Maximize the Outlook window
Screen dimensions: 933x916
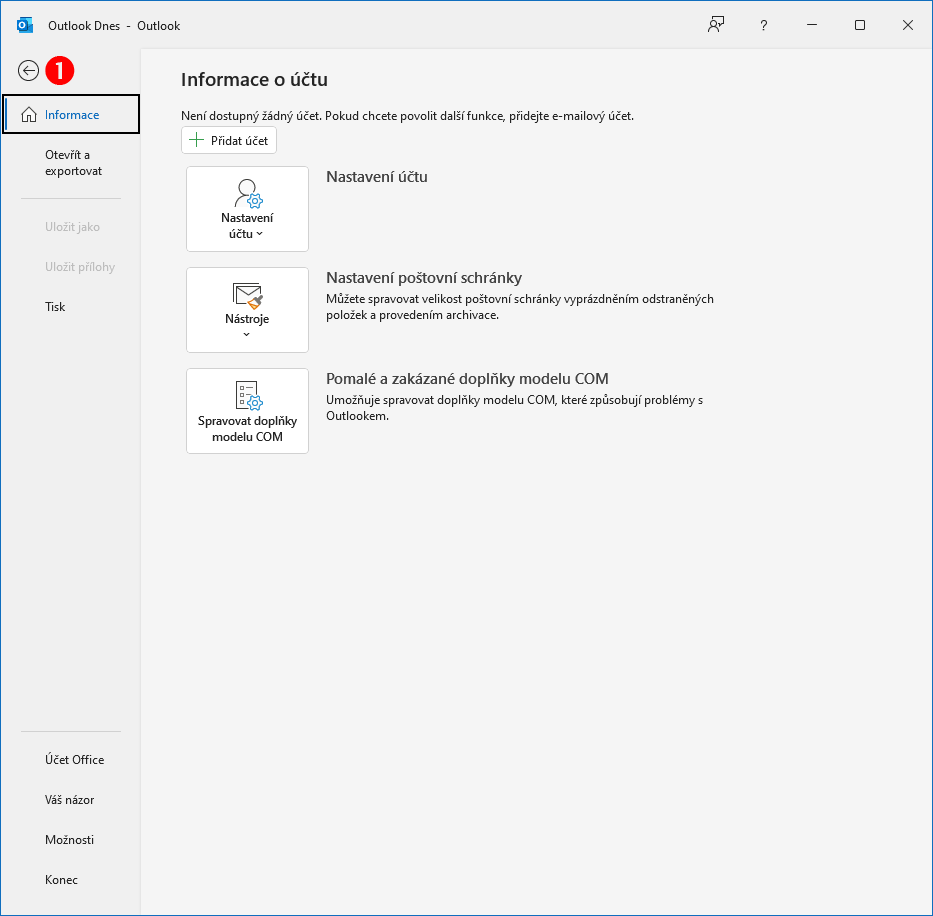[x=859, y=25]
